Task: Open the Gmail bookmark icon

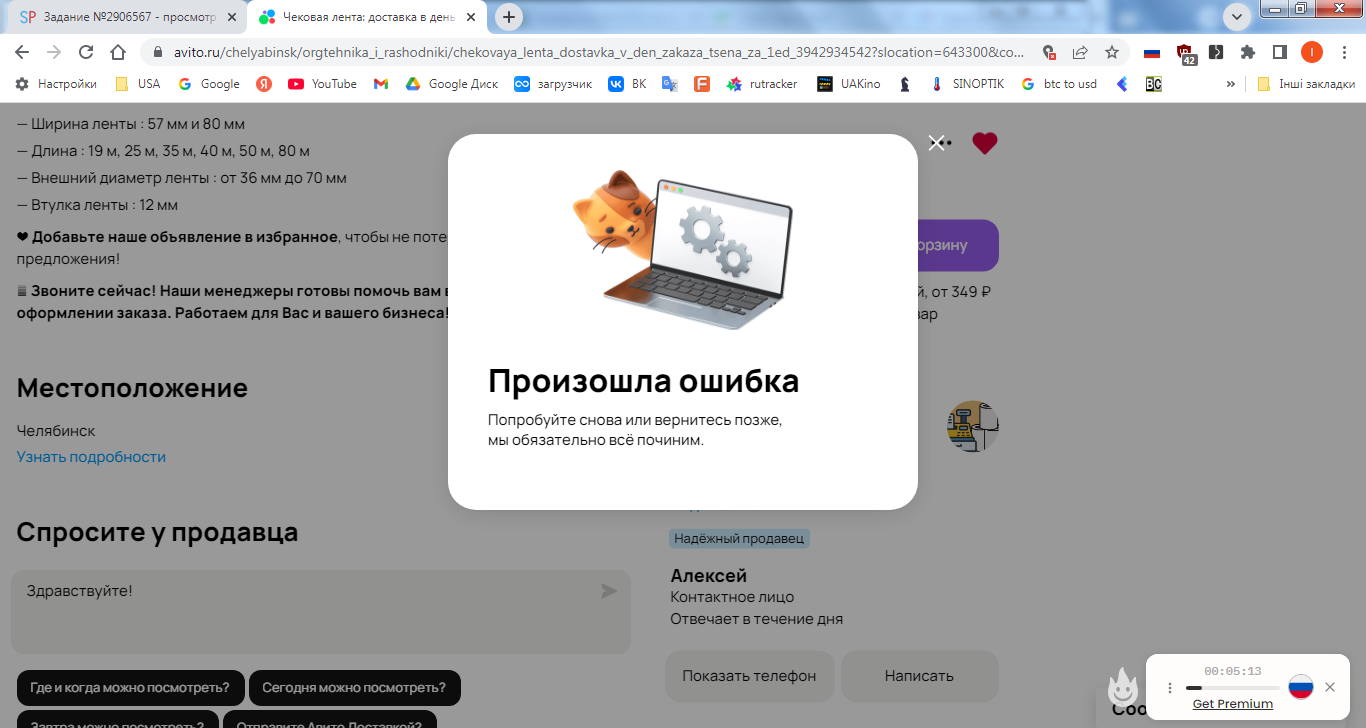Action: 381,84
